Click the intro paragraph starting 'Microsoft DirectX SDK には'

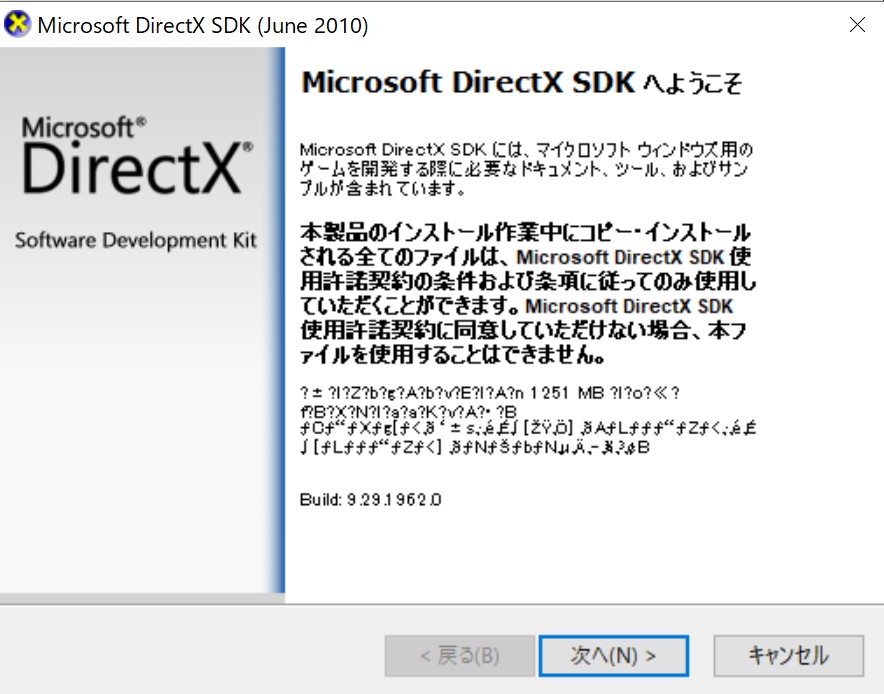pos(526,169)
